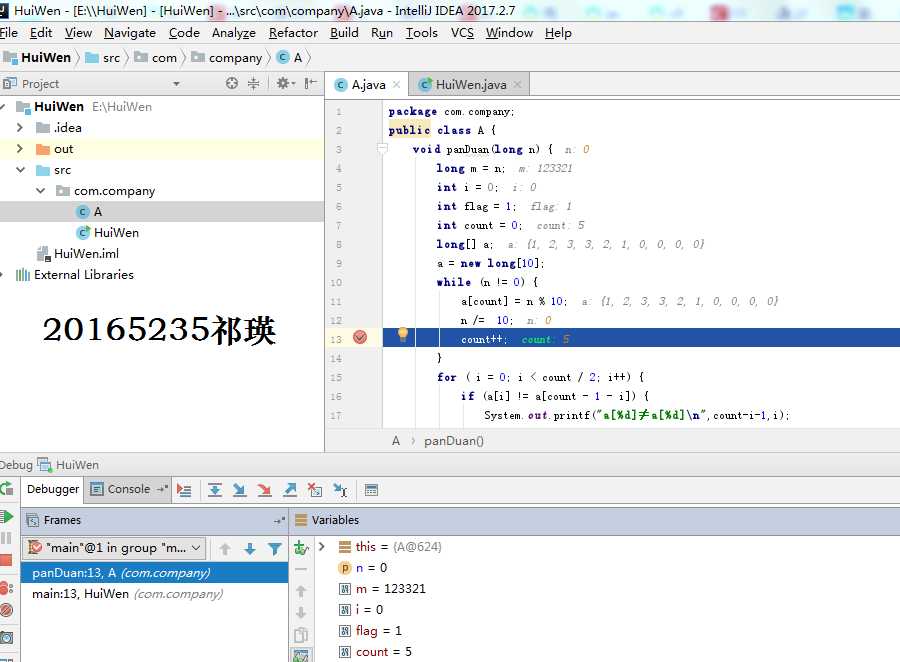This screenshot has height=662, width=900.
Task: Click the Scroll from Source target icon
Action: (x=231, y=83)
